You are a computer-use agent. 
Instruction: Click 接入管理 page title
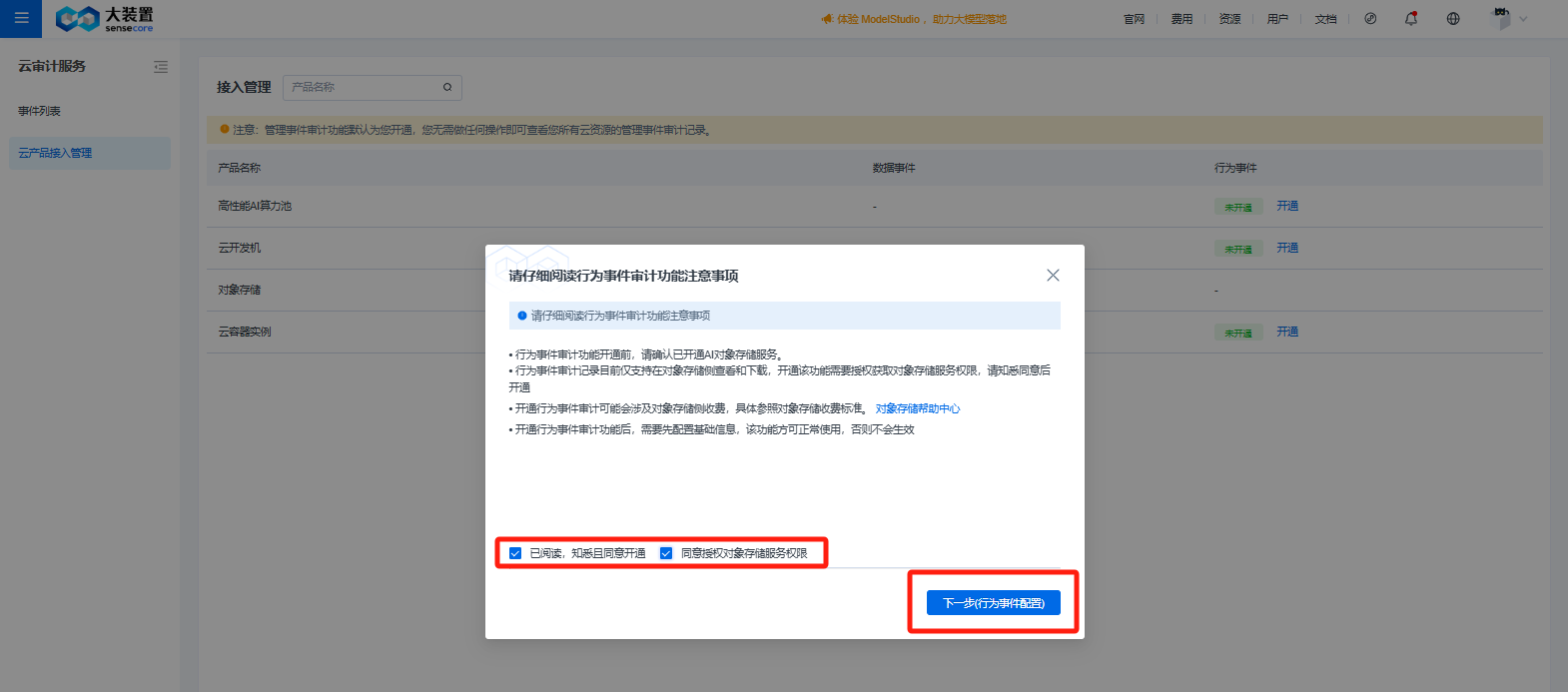click(x=244, y=87)
